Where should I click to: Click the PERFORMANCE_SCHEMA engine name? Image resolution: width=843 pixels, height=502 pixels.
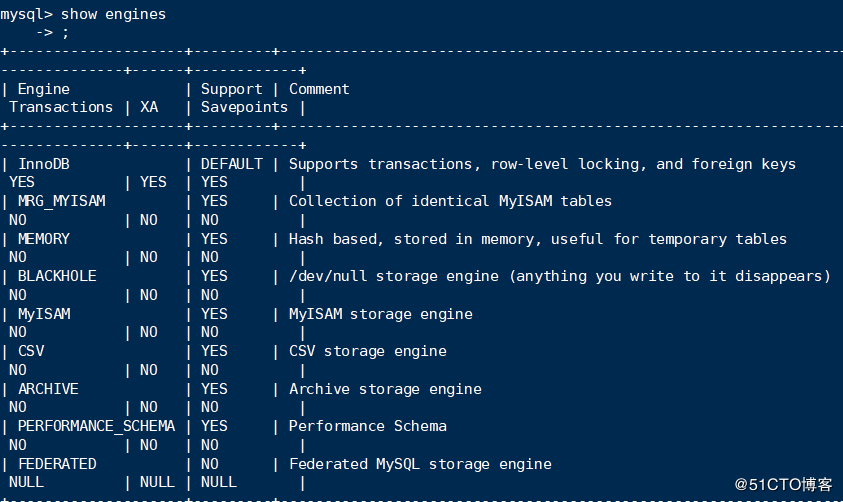pos(96,426)
